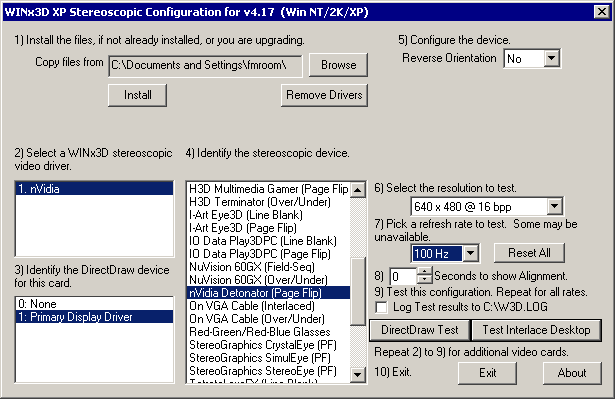Click the seconds alignment input field
The height and width of the screenshot is (399, 615).
coord(404,276)
